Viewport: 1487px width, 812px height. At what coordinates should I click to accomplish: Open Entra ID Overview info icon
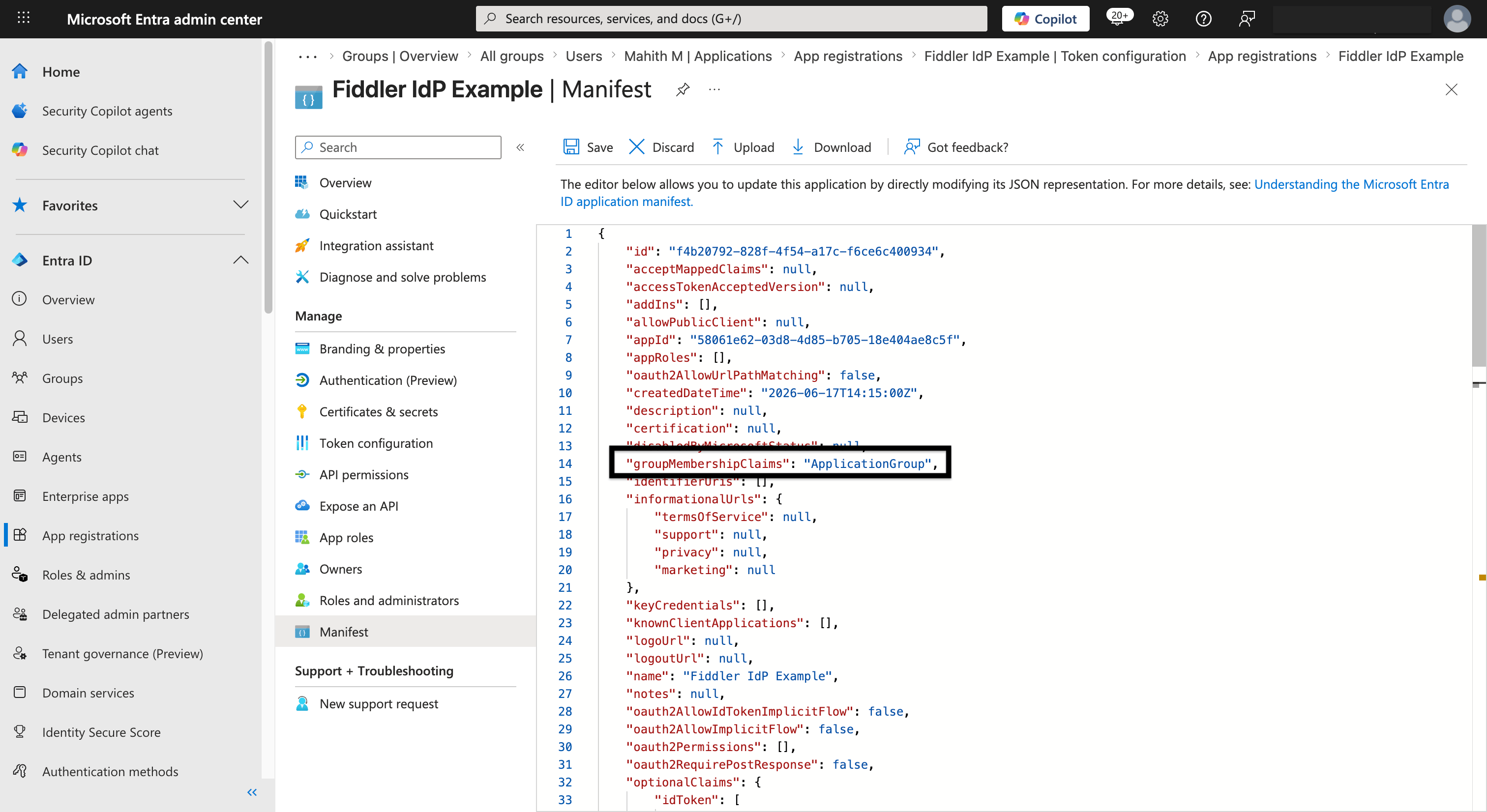pos(20,299)
